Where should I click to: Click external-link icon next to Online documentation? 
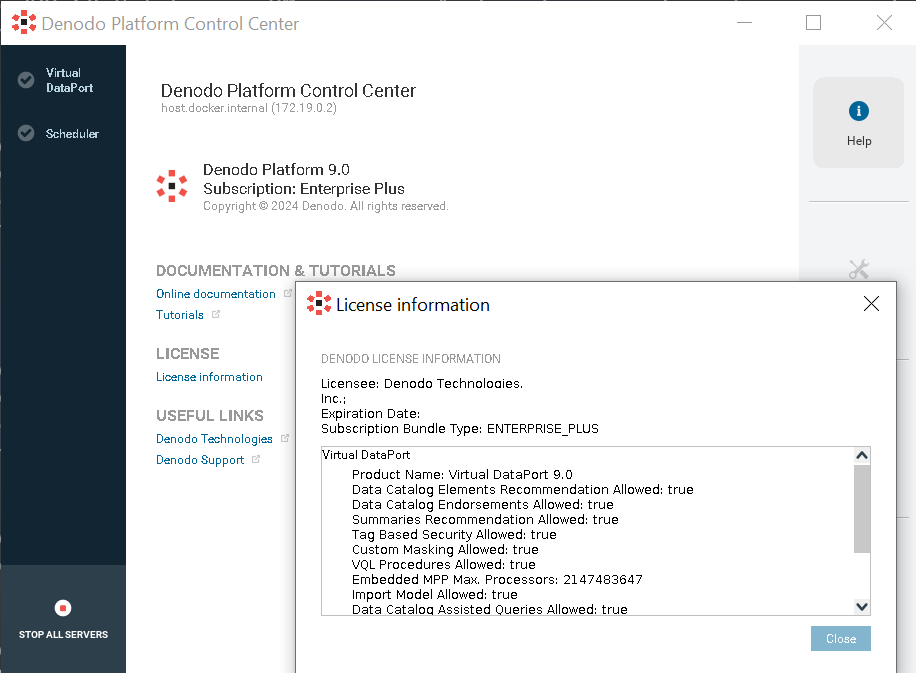click(287, 293)
